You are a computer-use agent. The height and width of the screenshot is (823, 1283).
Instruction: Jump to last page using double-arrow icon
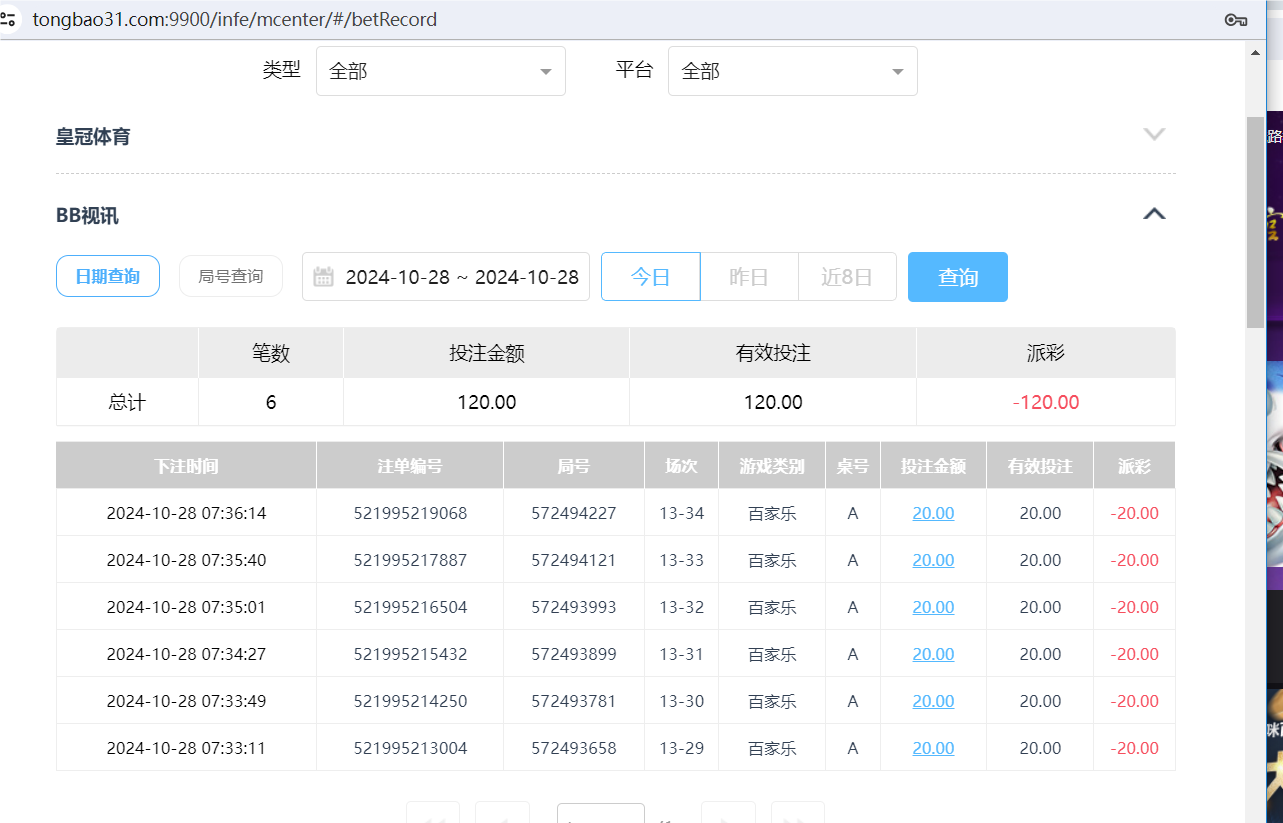coord(797,816)
